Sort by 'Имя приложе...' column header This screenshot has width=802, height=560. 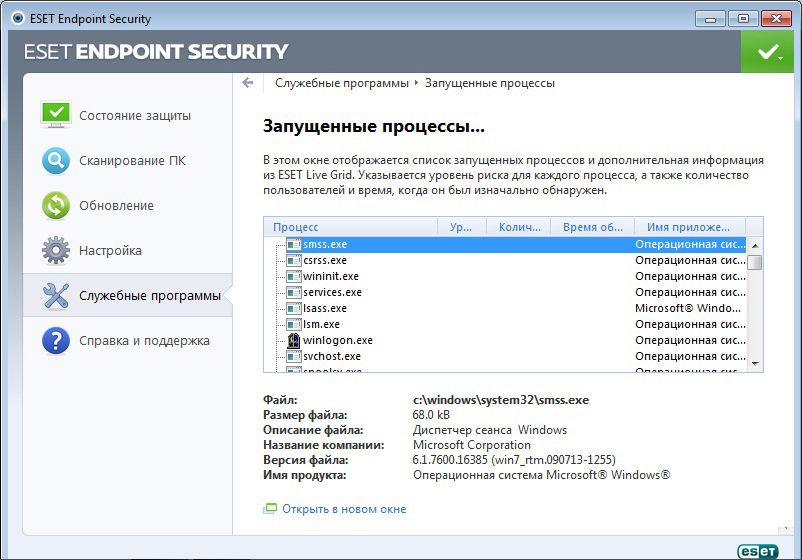688,227
